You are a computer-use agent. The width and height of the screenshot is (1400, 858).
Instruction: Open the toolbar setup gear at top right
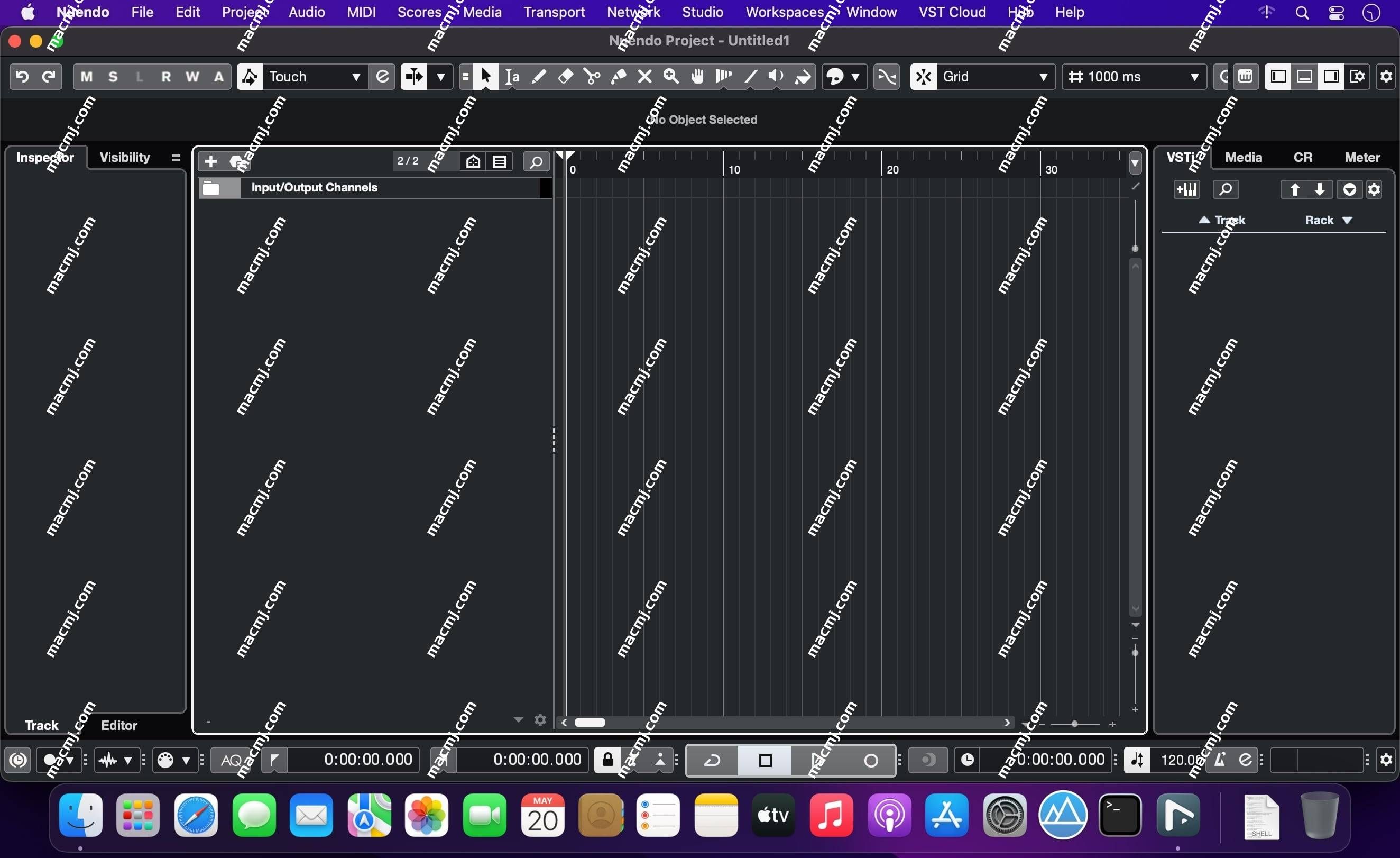point(1386,76)
